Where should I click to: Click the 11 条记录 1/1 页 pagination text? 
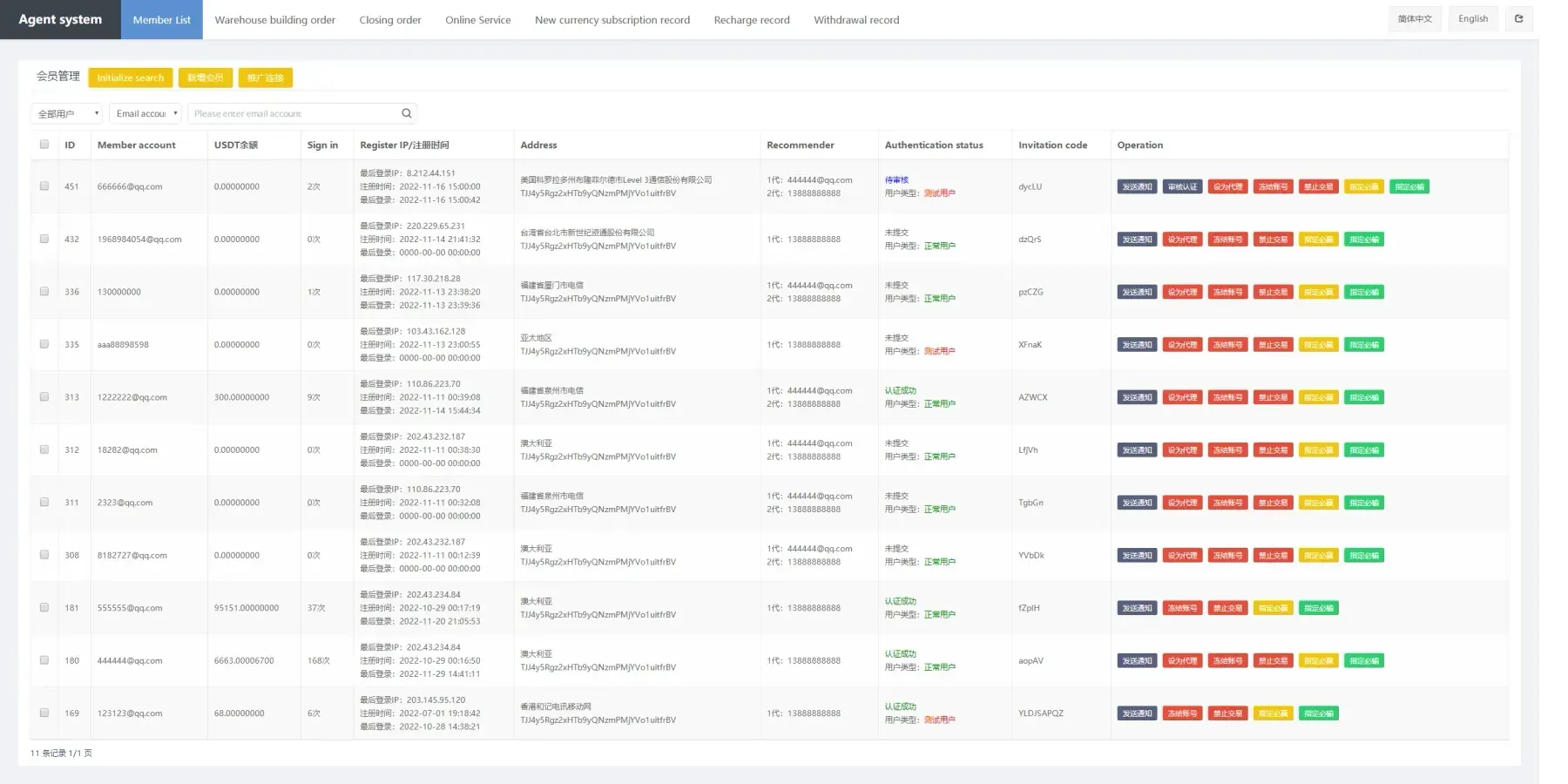pyautogui.click(x=61, y=753)
